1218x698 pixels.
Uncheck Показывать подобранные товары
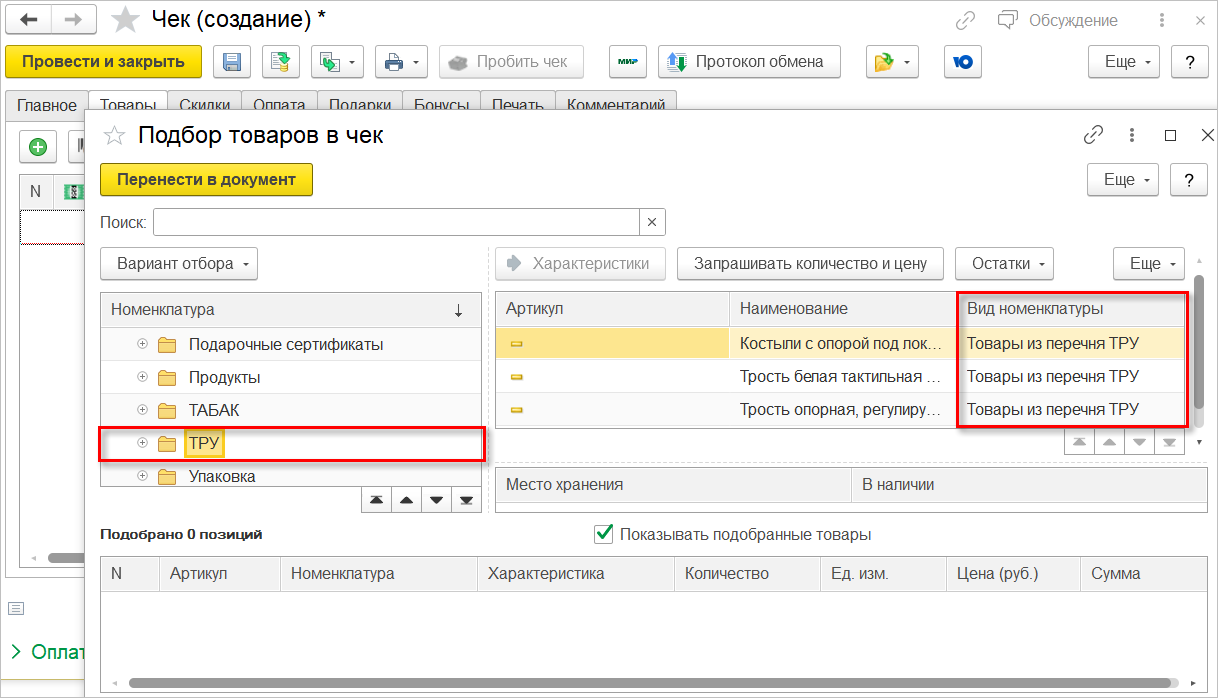click(603, 534)
